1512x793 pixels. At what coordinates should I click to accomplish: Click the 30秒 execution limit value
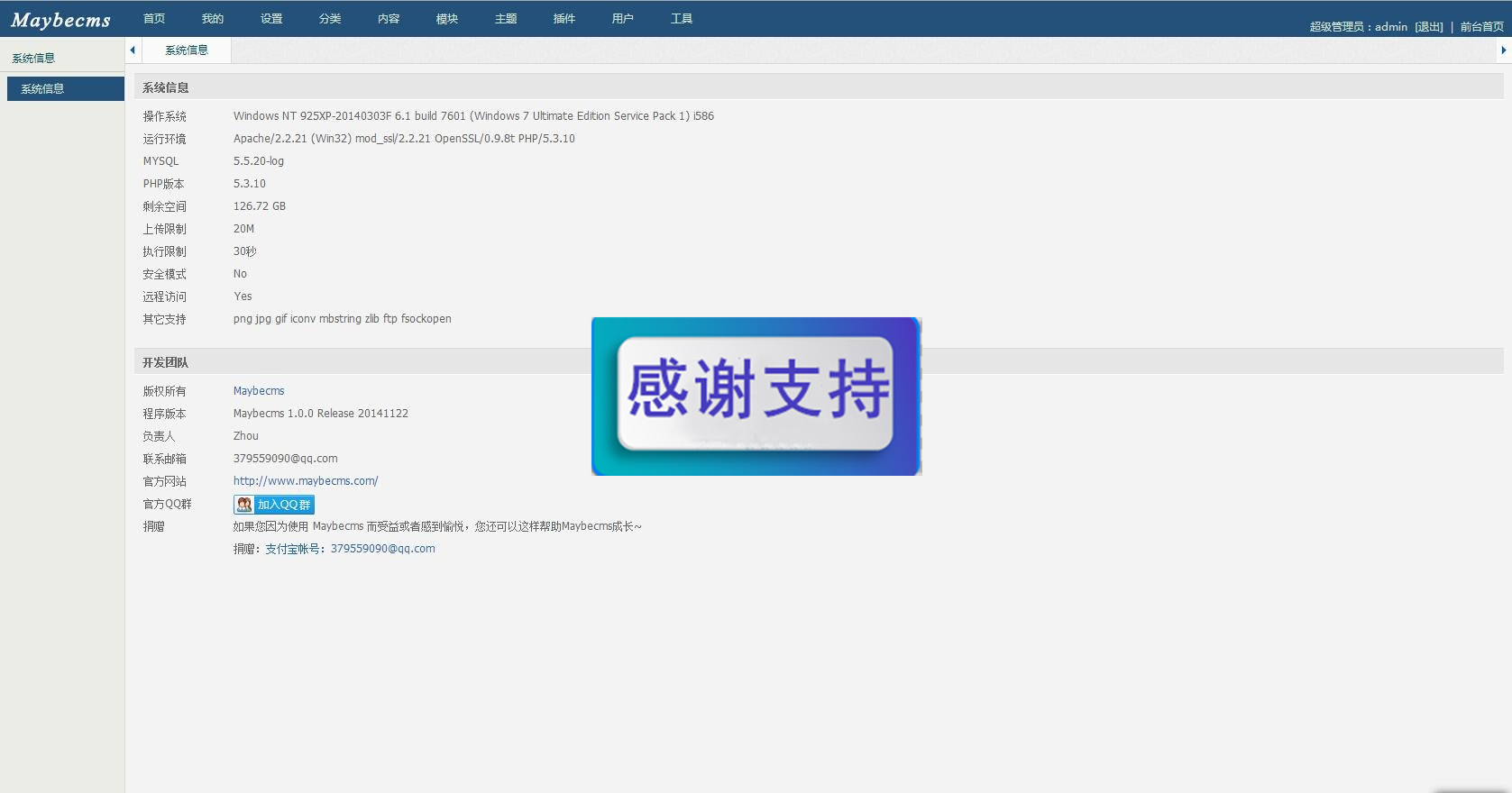click(245, 251)
